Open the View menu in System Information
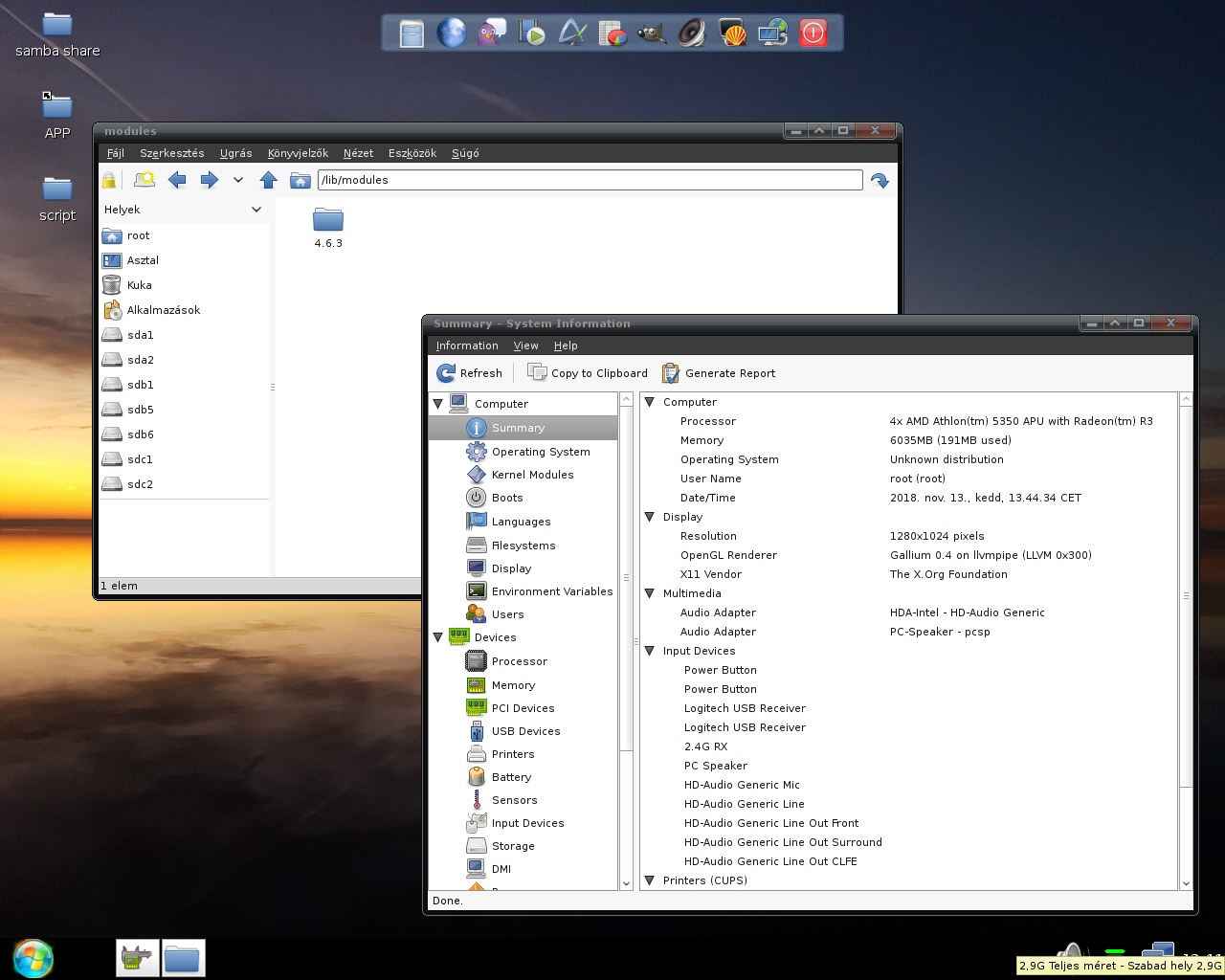Screen dimensions: 1225x980 click(526, 345)
